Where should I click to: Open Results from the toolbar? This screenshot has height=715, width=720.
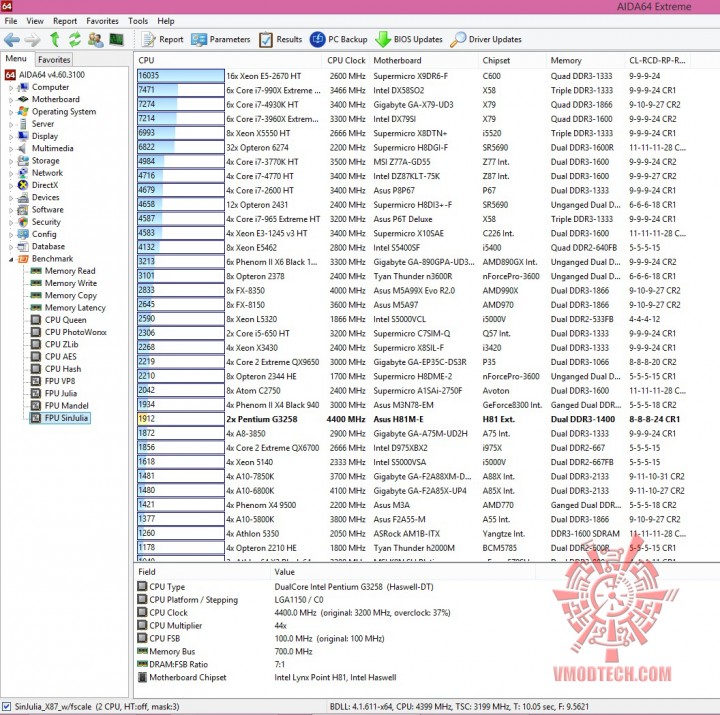pos(281,39)
